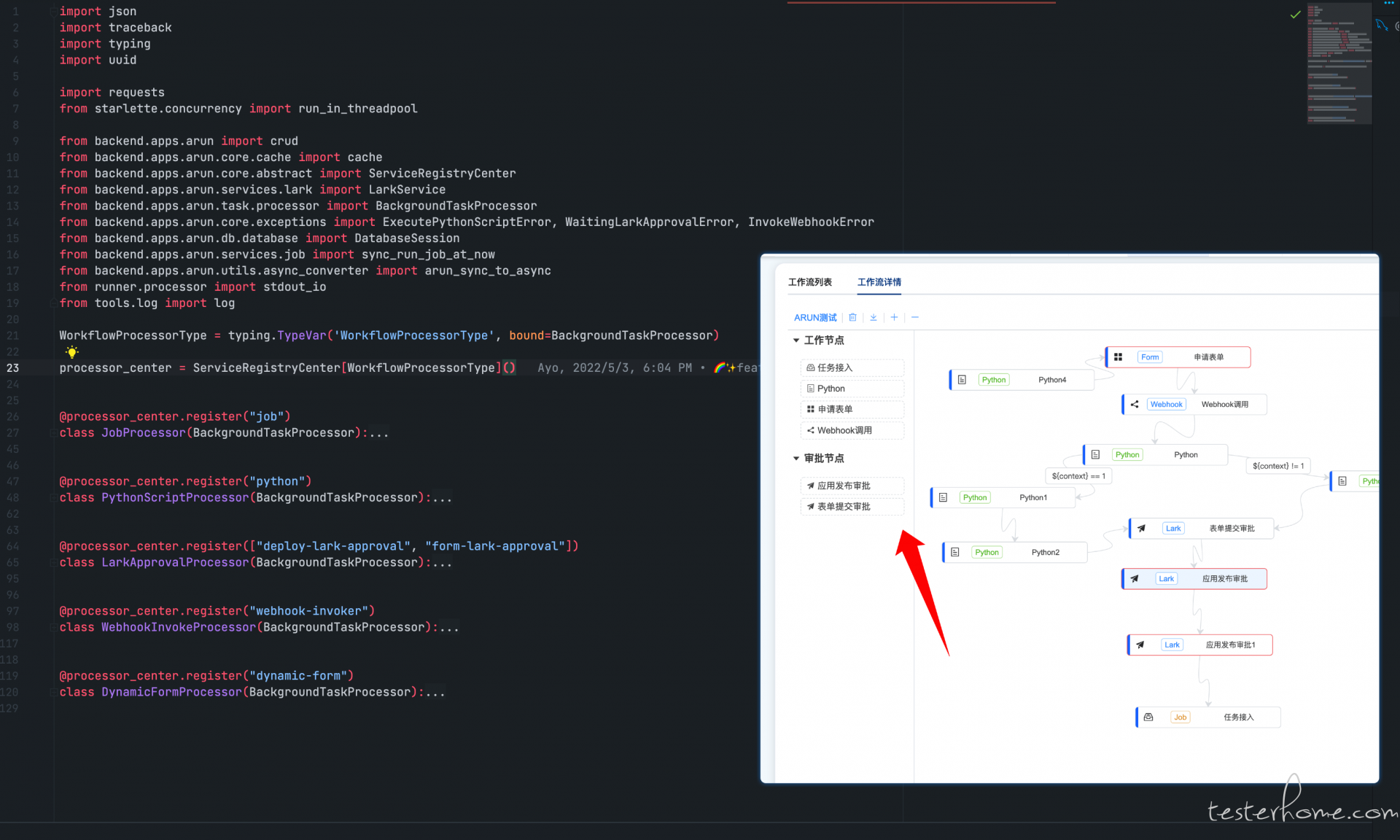Image resolution: width=1400 pixels, height=840 pixels.
Task: Click the document icon of the partially visible right-edge Python node
Action: pos(1342,481)
